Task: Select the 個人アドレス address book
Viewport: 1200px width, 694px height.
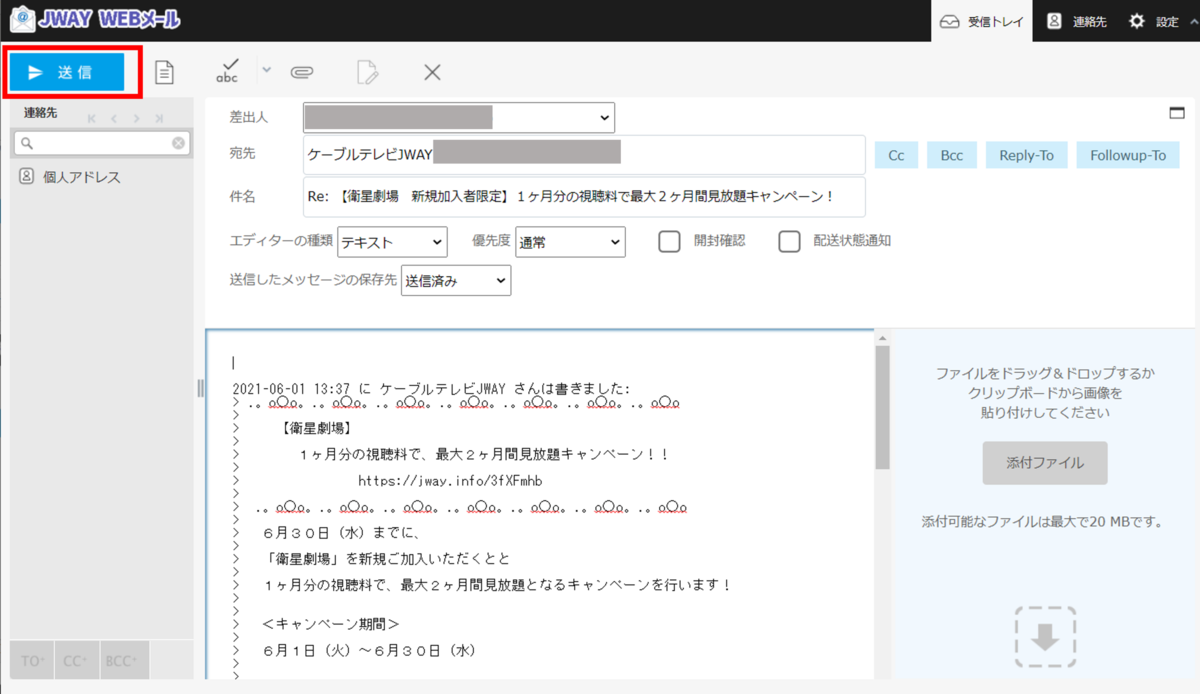Action: pos(102,177)
